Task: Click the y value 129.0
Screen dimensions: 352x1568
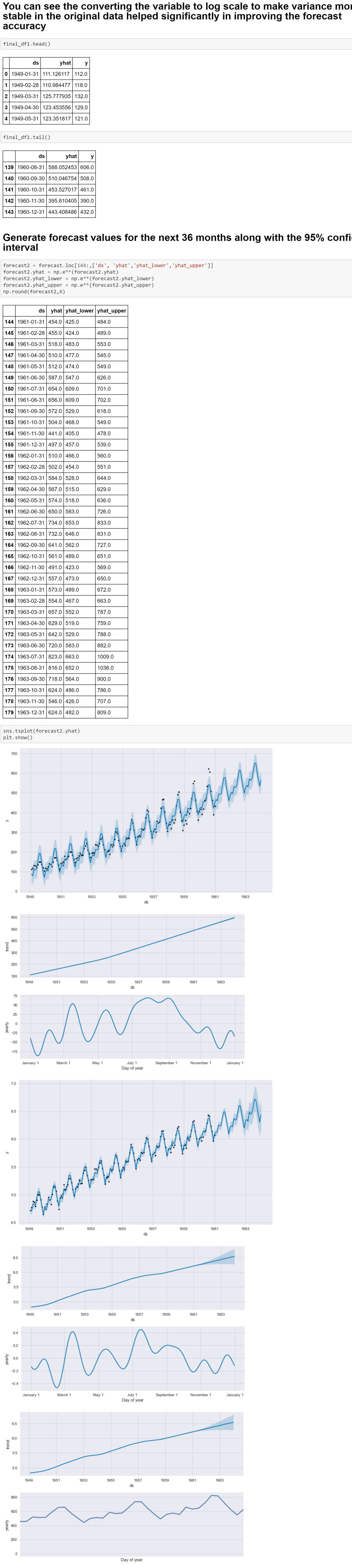Action: pos(81,107)
